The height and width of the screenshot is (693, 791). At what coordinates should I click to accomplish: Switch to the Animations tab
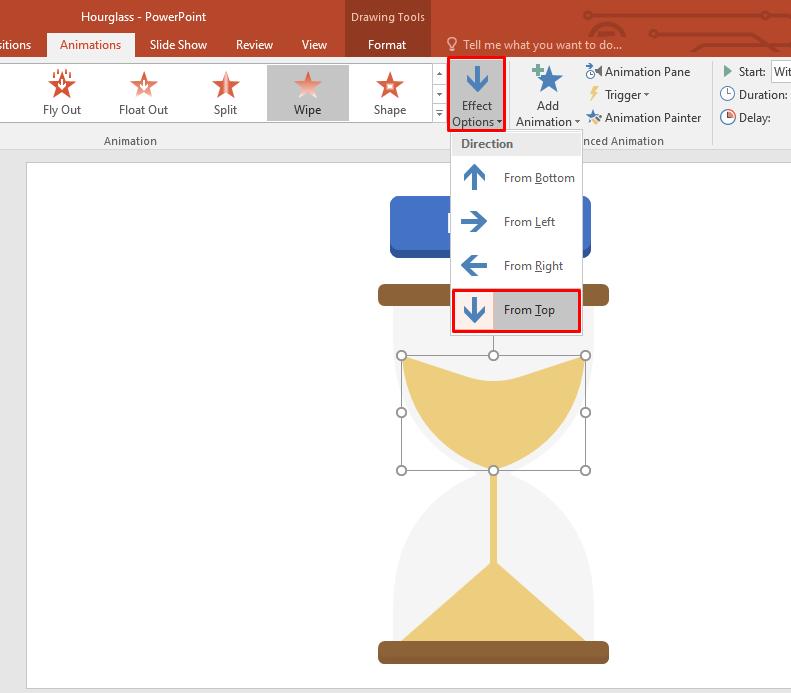pos(90,45)
